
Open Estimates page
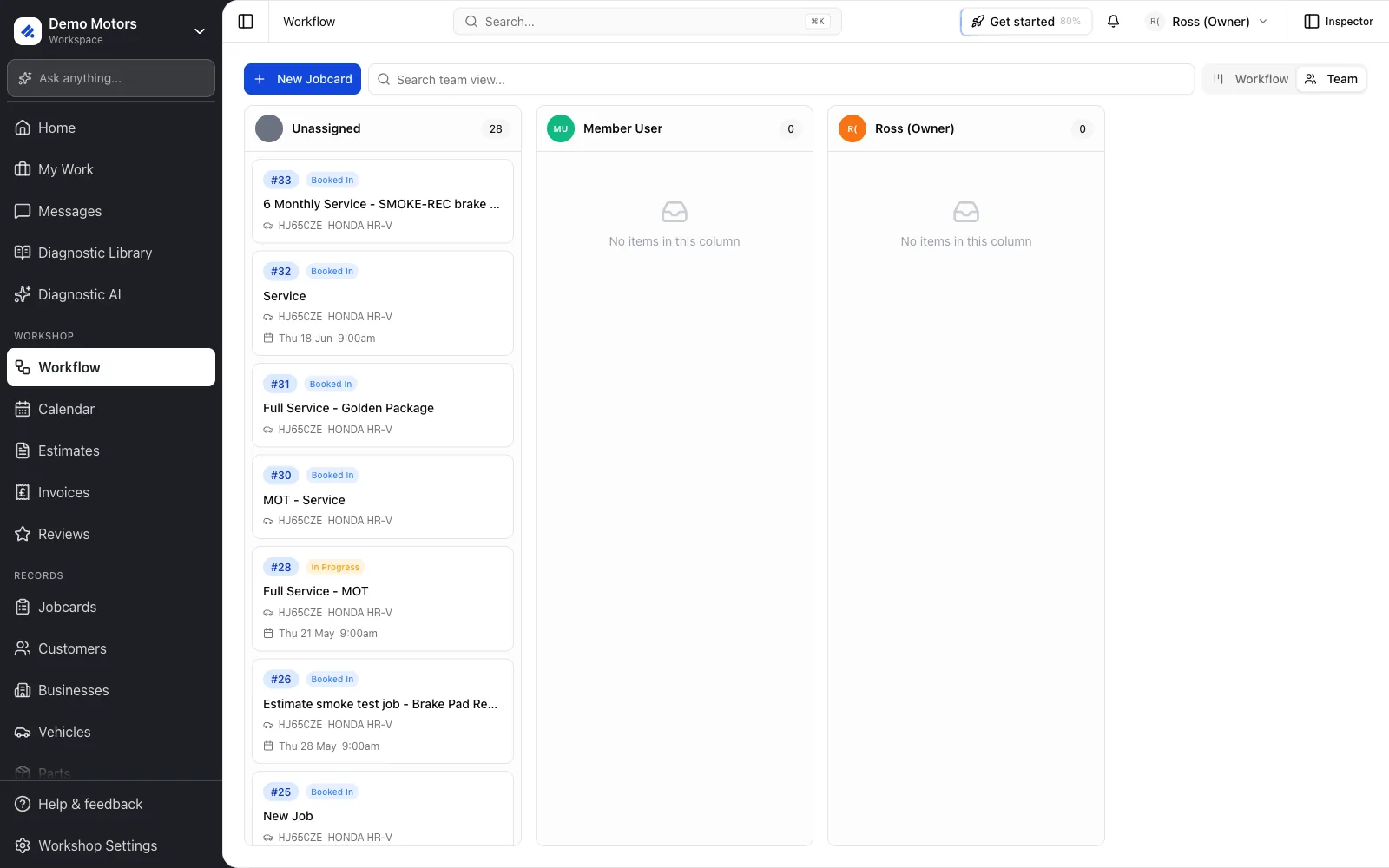[111, 450]
